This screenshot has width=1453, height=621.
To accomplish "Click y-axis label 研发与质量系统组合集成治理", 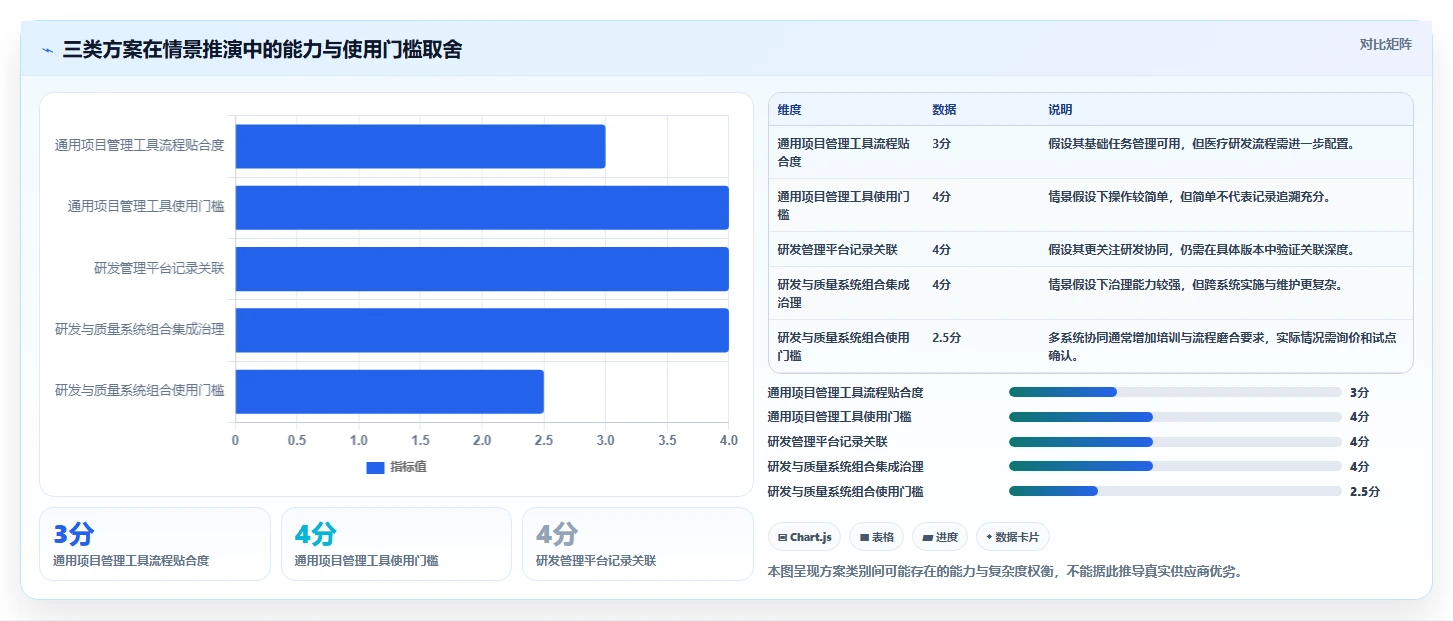I will (x=139, y=330).
